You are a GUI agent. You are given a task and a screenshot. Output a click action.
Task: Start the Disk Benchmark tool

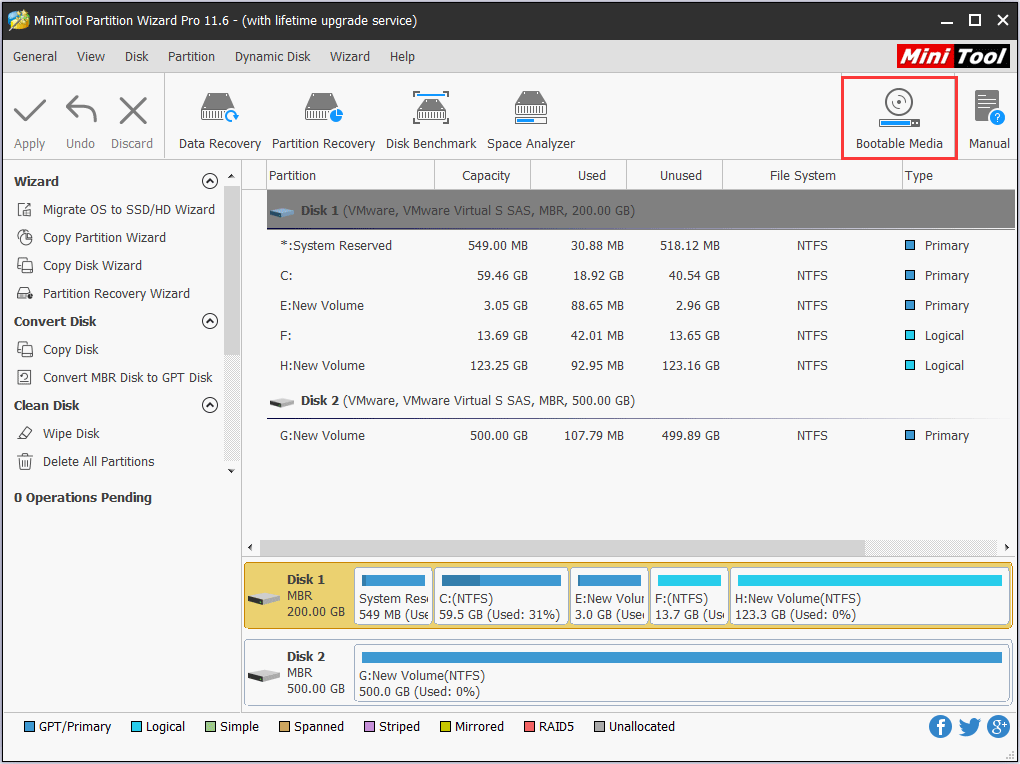431,120
